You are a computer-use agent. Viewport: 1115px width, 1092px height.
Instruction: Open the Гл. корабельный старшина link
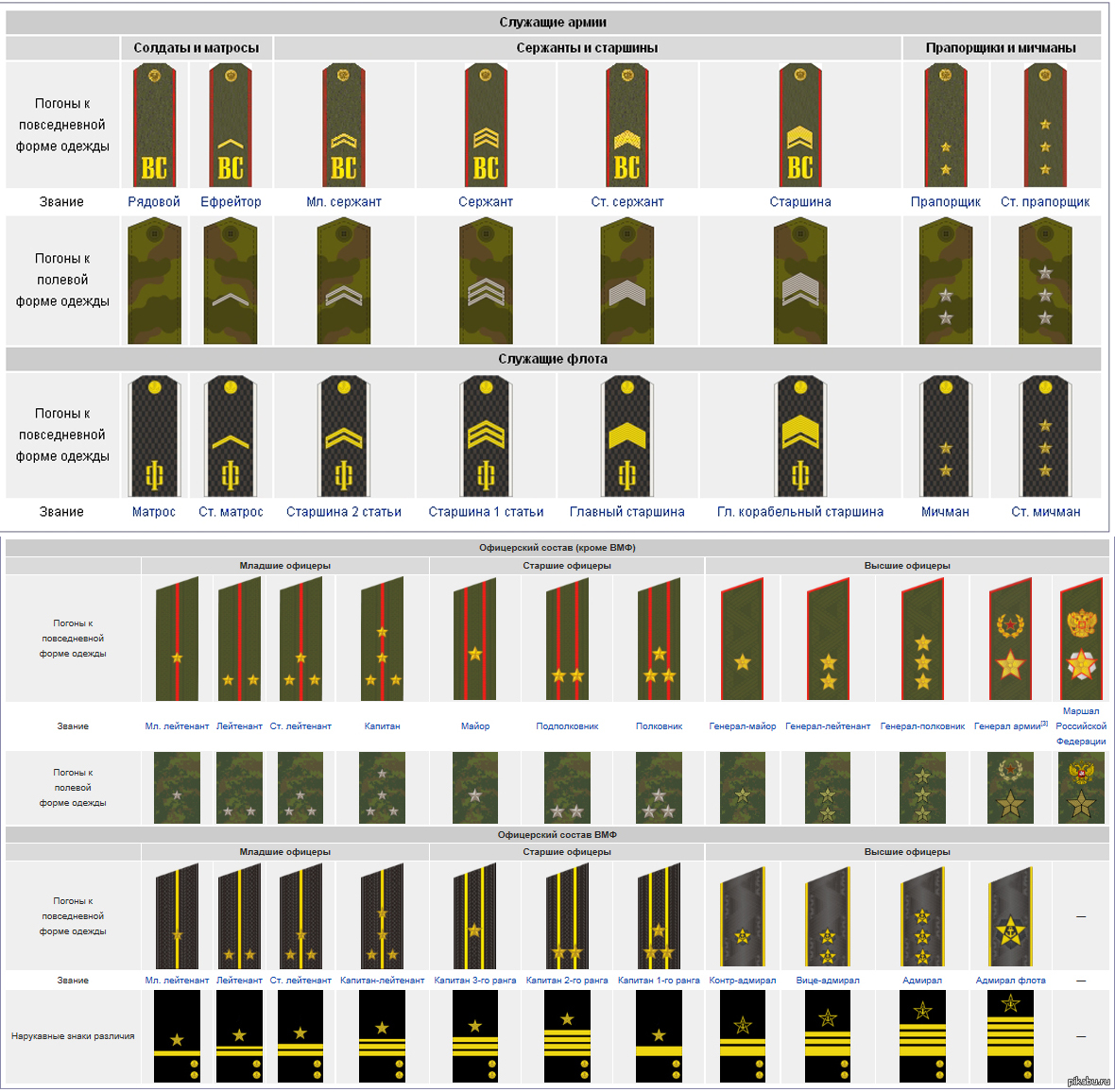800,512
